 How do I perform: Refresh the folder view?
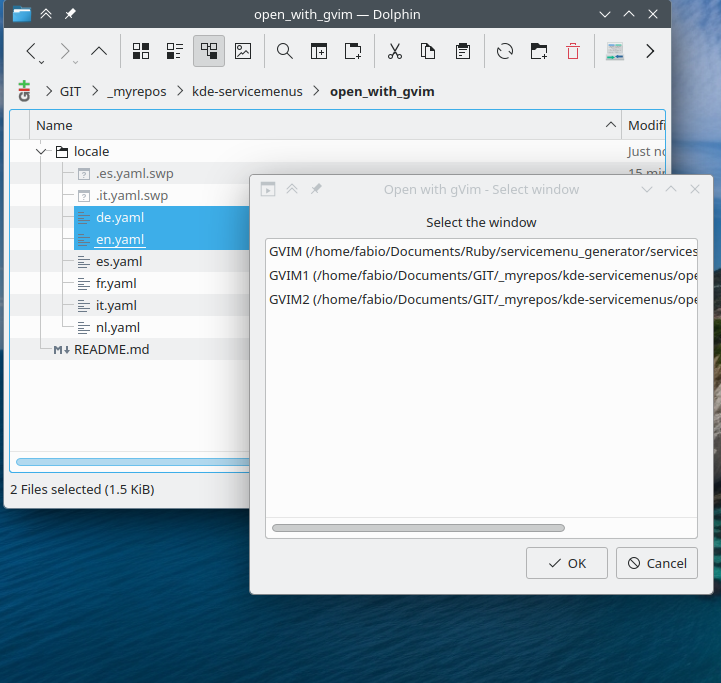(505, 51)
